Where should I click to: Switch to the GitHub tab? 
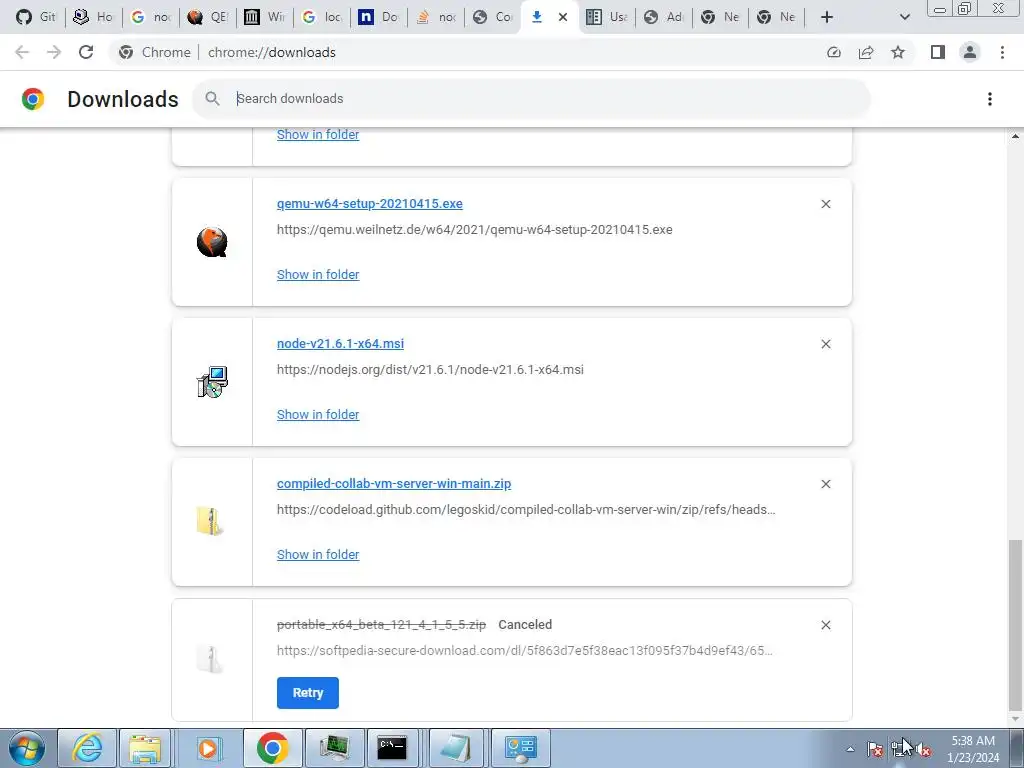click(x=35, y=17)
